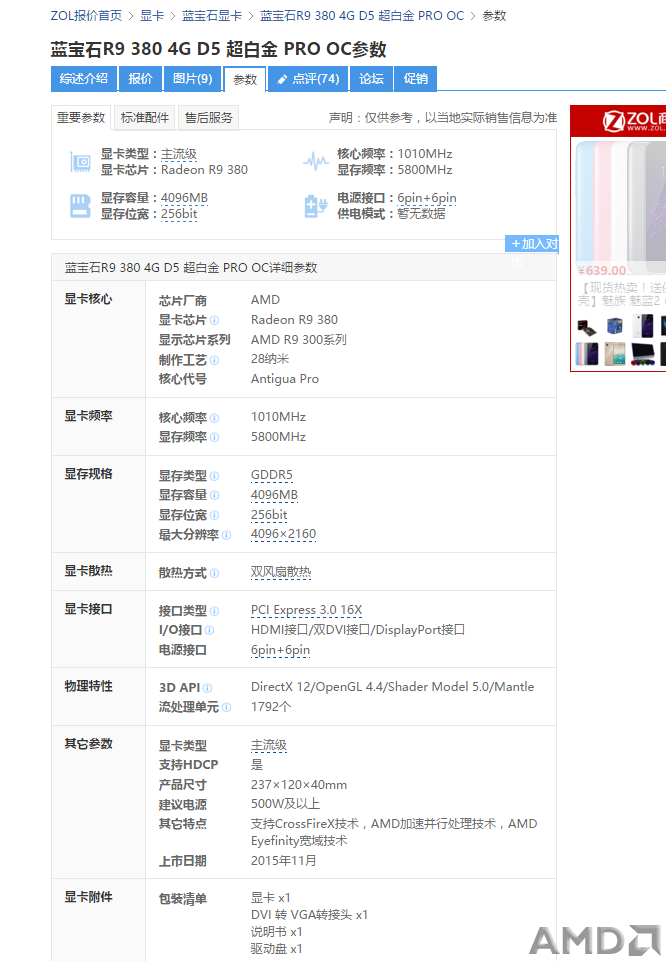Click the waveform icon beside 核心频率 summary
This screenshot has width=666, height=961.
coord(316,162)
